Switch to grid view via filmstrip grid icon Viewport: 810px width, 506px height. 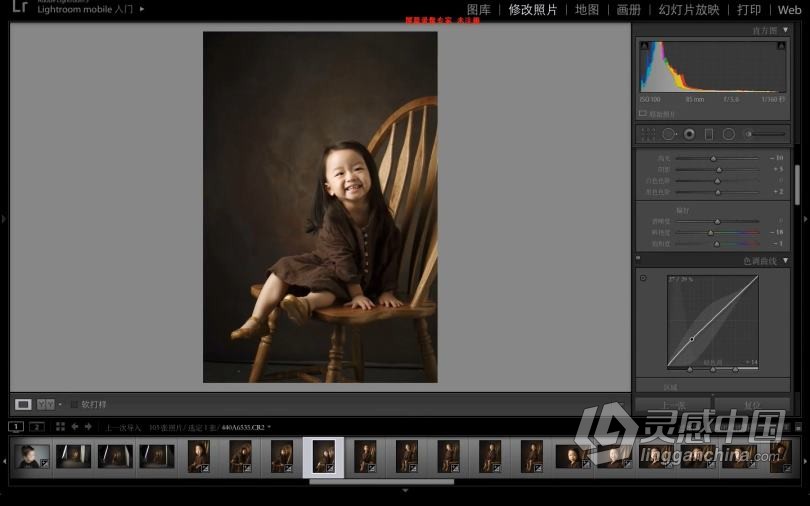[x=60, y=426]
